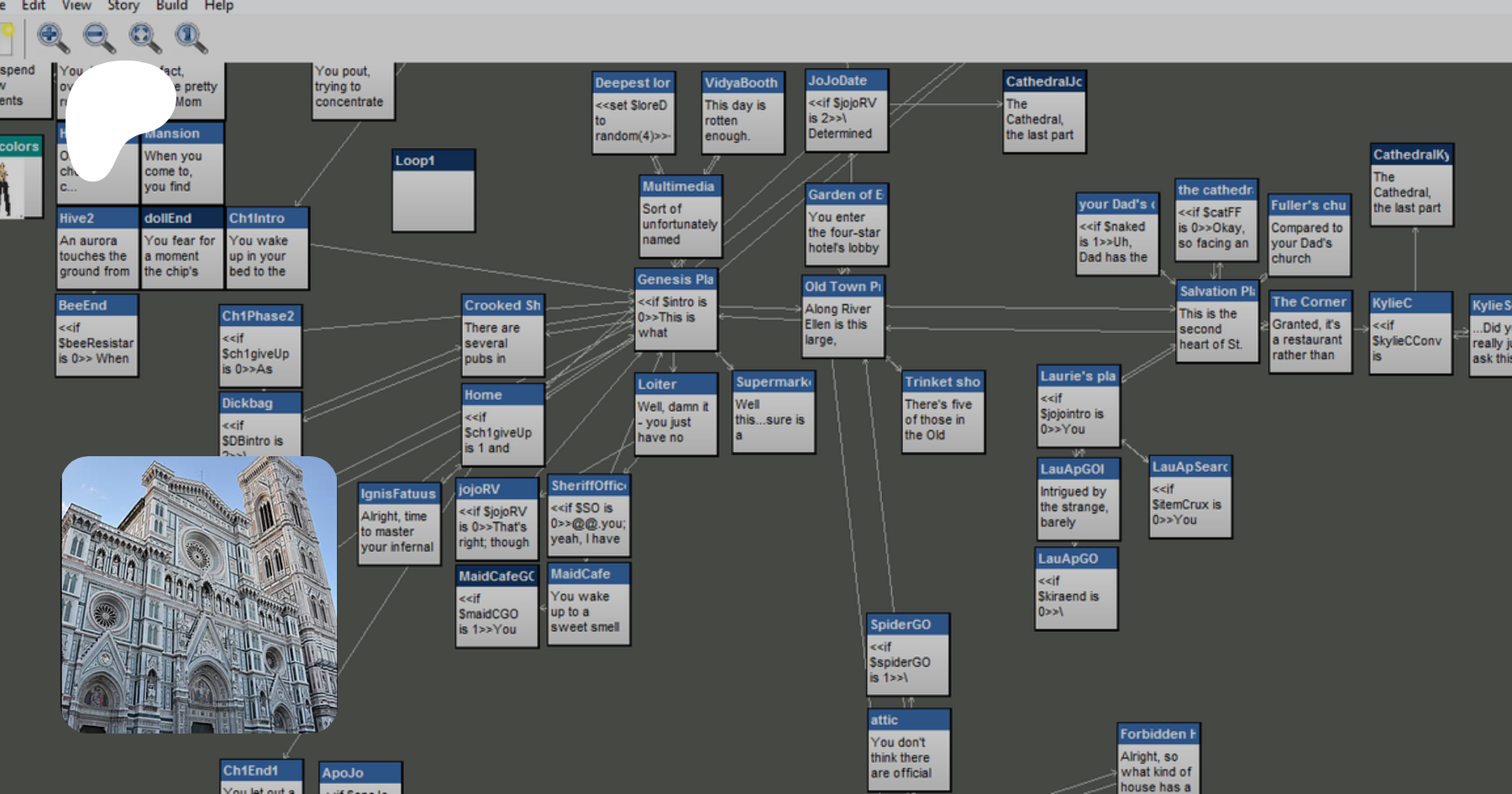The image size is (1512, 794).
Task: Click the New Passage toolbar icon
Action: coord(8,36)
